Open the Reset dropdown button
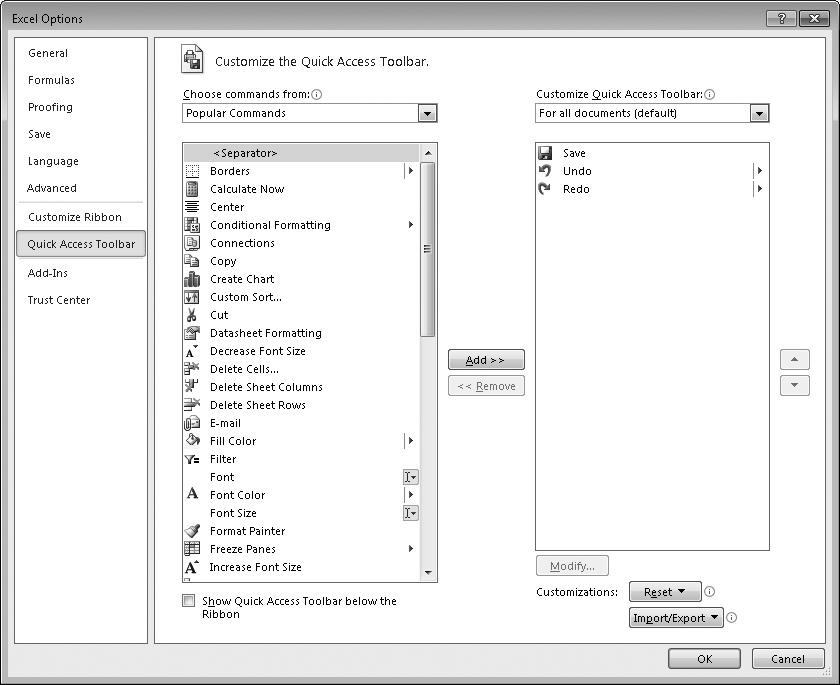Image resolution: width=840 pixels, height=685 pixels. click(665, 592)
